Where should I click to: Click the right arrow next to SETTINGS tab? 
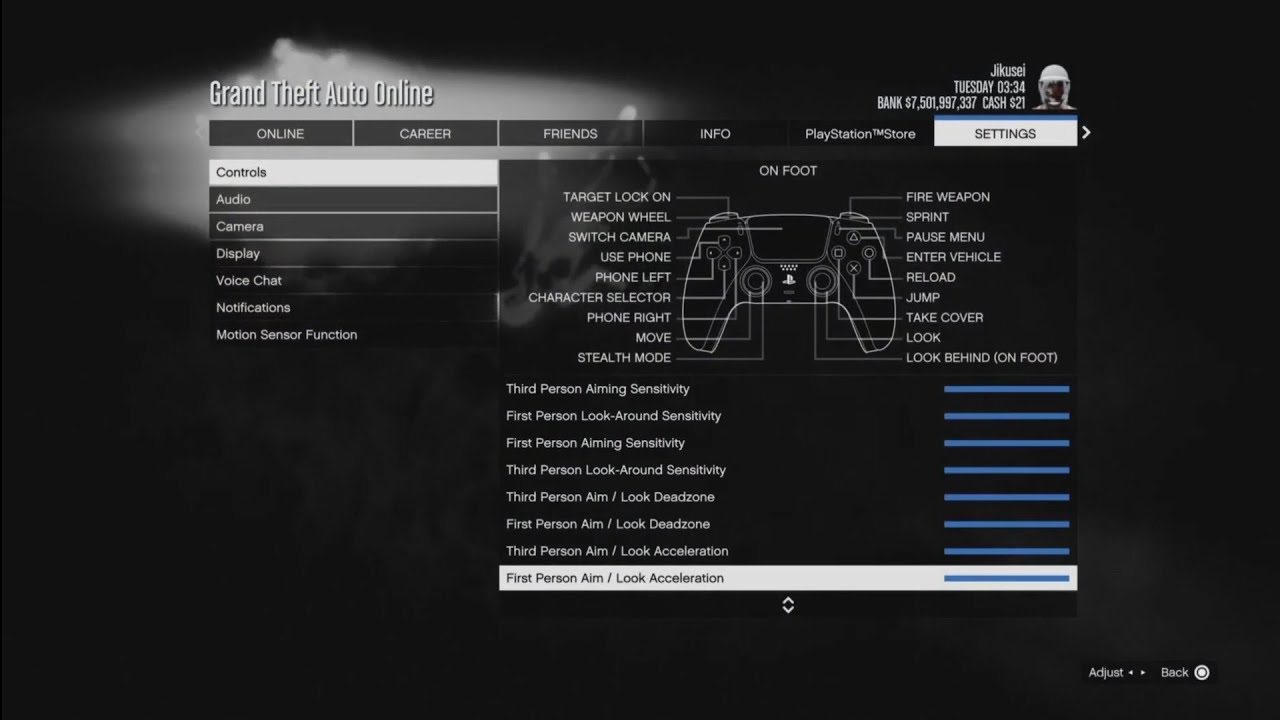[x=1086, y=132]
